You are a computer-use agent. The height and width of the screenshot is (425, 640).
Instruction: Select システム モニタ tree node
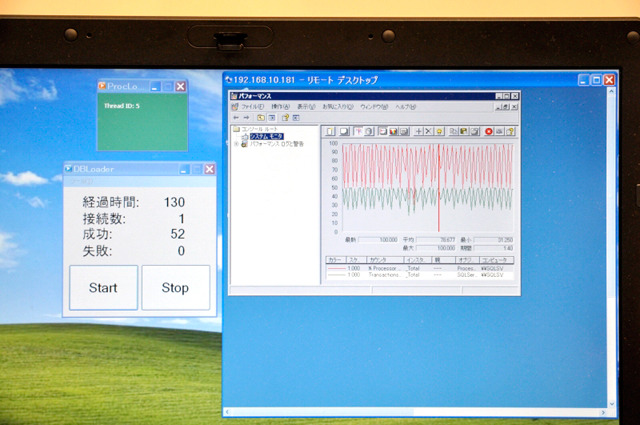[266, 136]
